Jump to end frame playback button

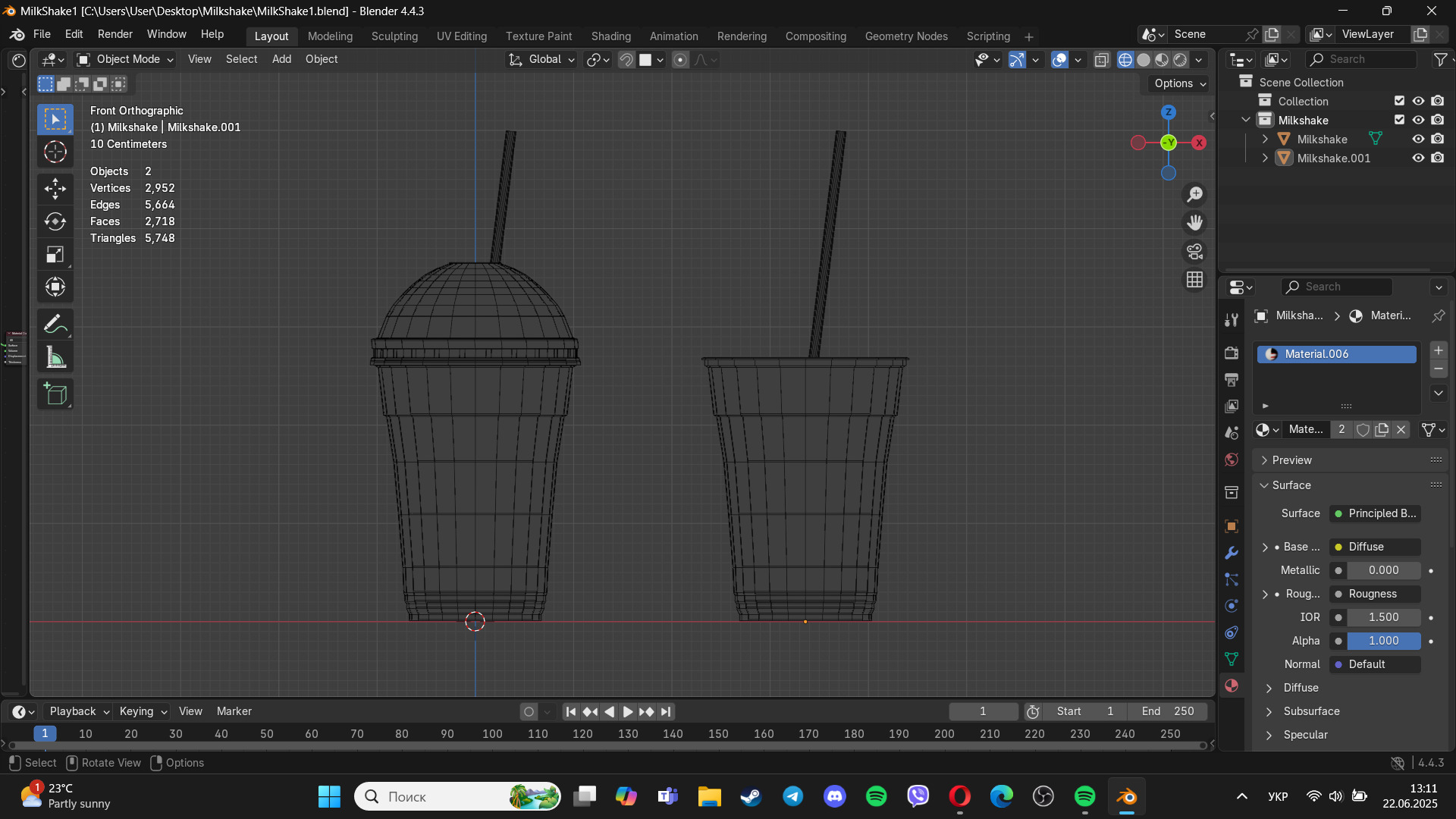click(x=666, y=711)
